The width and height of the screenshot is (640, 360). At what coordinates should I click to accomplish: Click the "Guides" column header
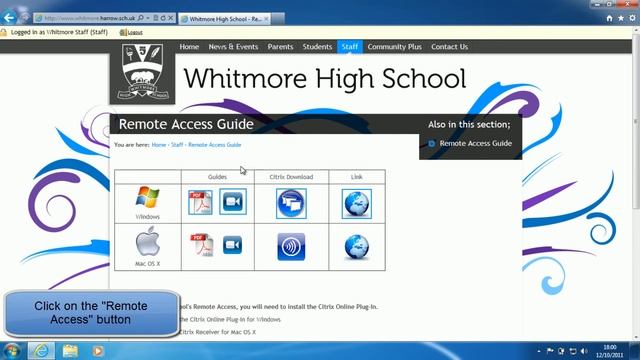217,177
